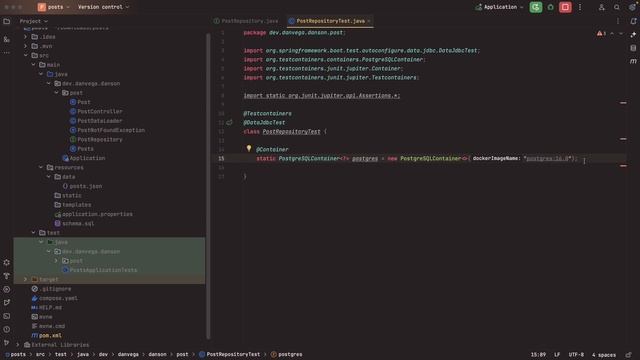The image size is (640, 360).
Task: Open the Problems tool window icon
Action: [x=7, y=329]
